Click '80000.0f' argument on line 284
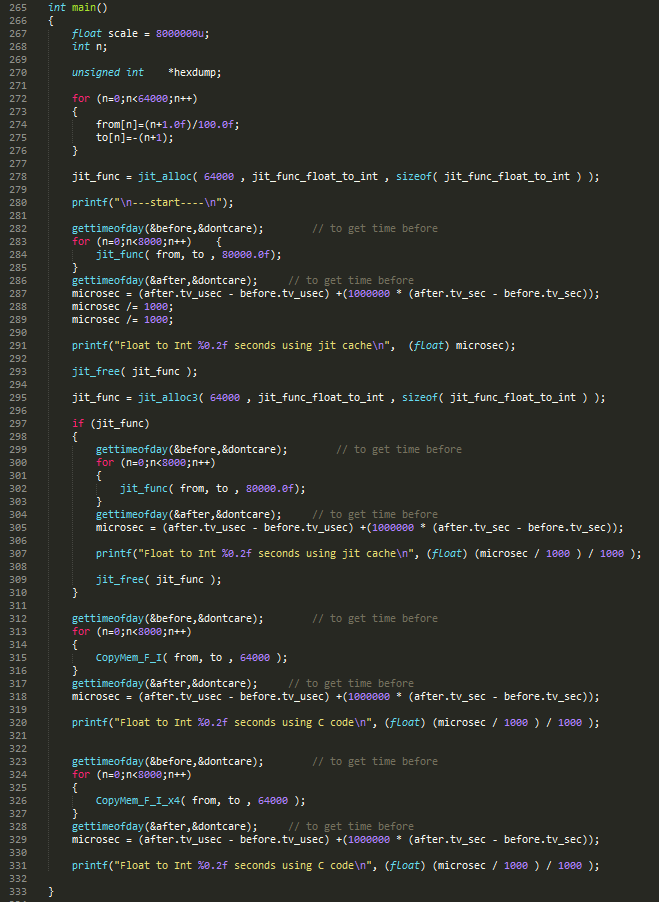 (x=246, y=254)
